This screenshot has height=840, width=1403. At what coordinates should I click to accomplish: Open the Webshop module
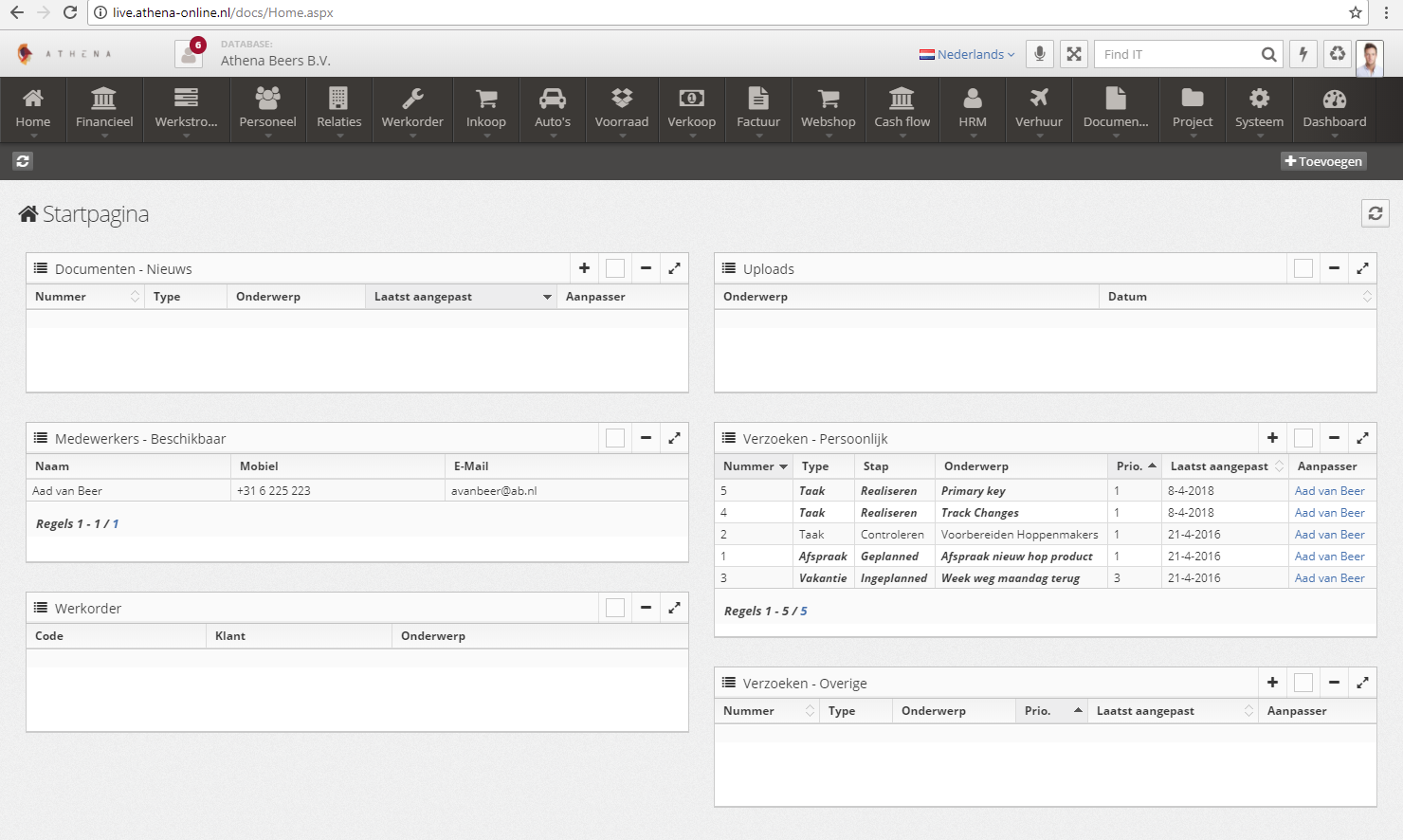tap(829, 110)
